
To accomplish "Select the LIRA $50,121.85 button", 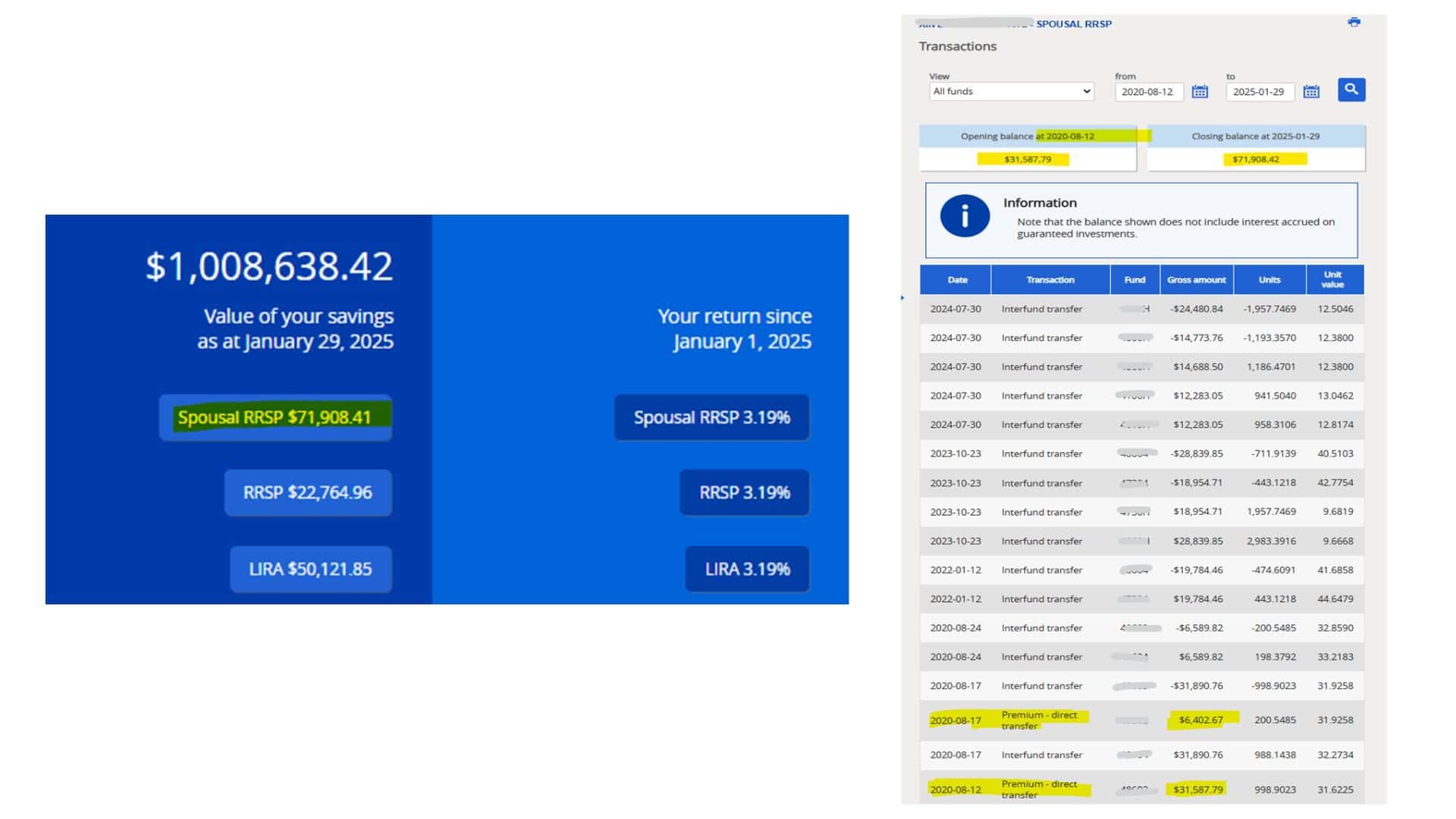I will pos(311,570).
